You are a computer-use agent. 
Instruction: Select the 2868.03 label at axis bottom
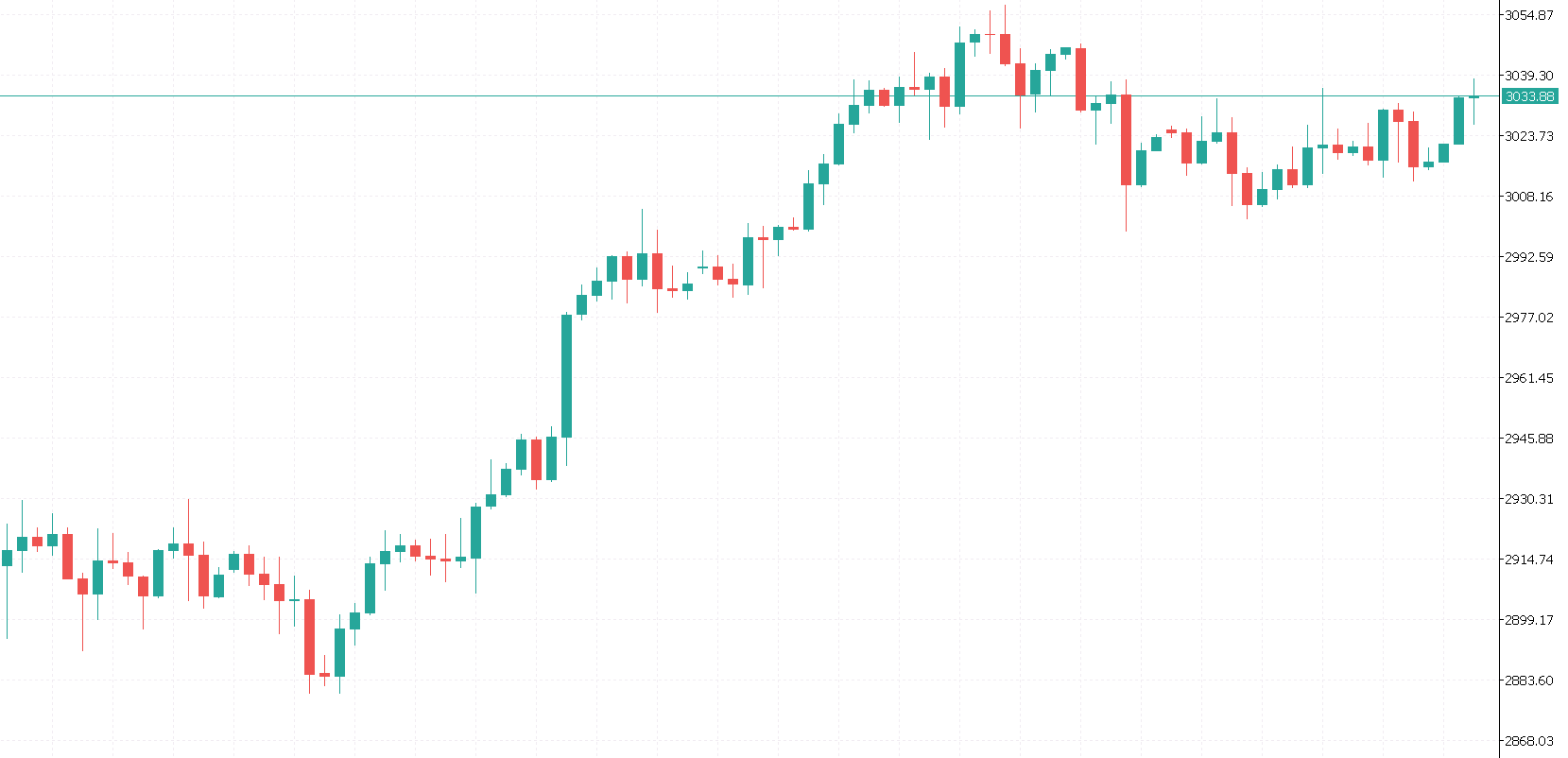coord(1528,741)
